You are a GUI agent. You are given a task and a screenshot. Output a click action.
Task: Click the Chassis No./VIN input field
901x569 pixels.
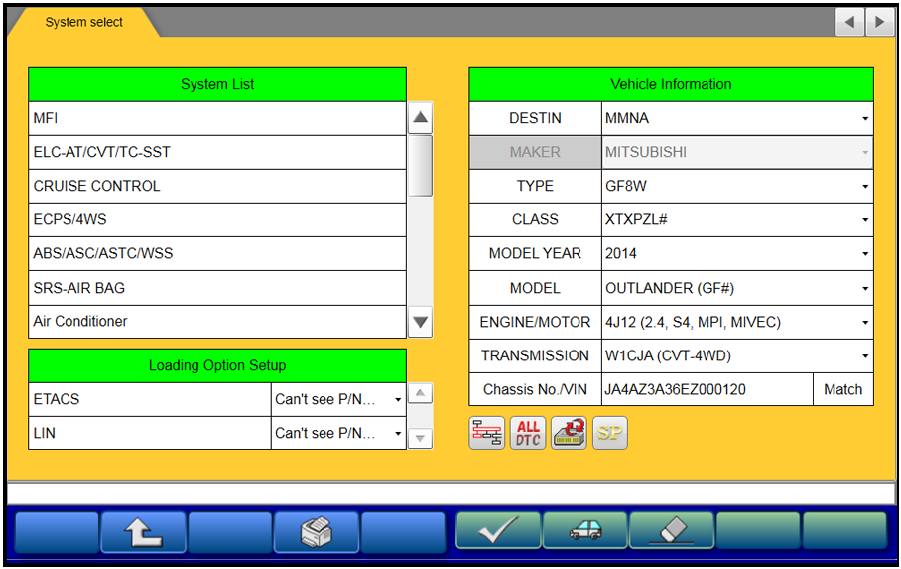click(706, 390)
